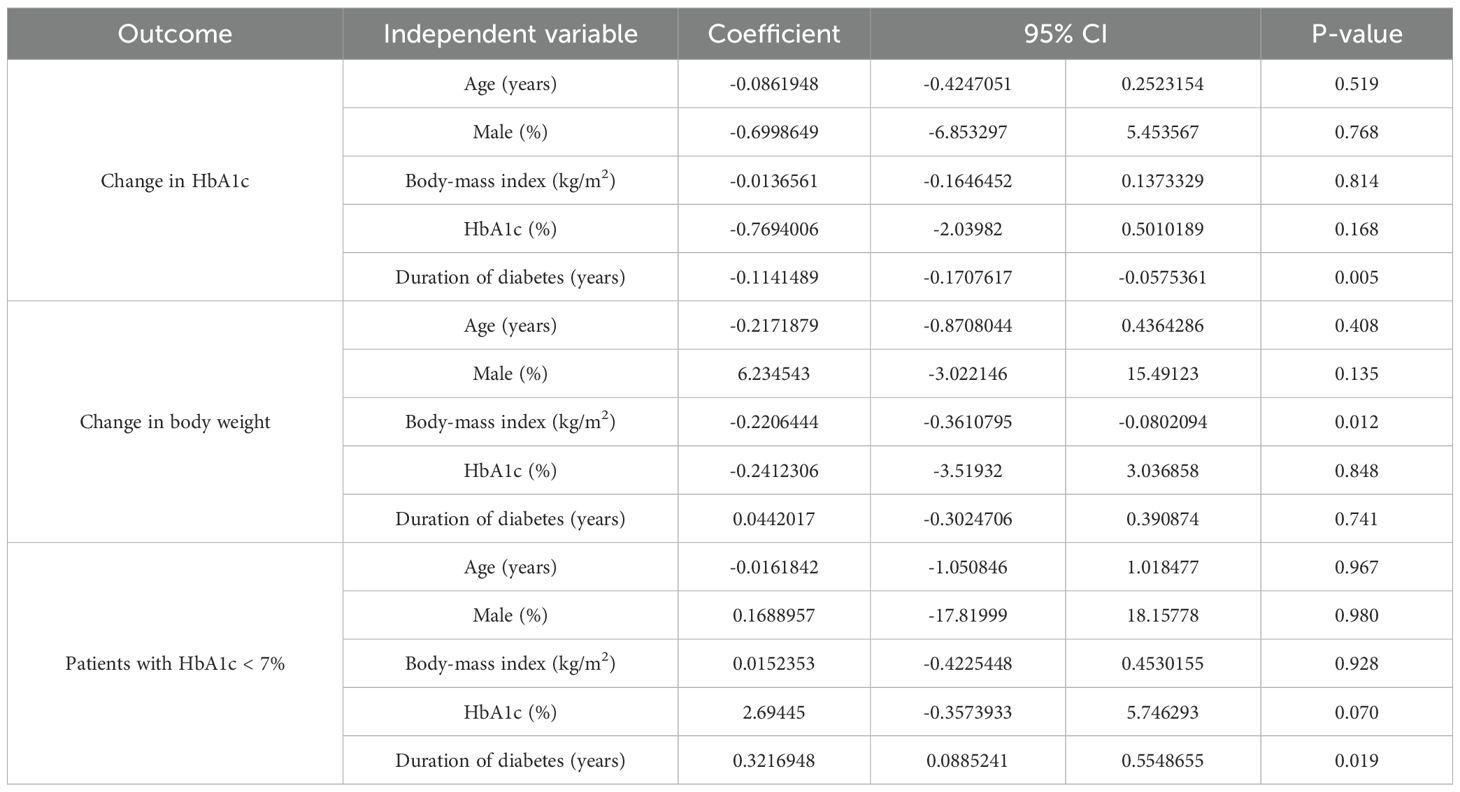
Task: Click the 95% CI header cell
Action: coord(1065,34)
